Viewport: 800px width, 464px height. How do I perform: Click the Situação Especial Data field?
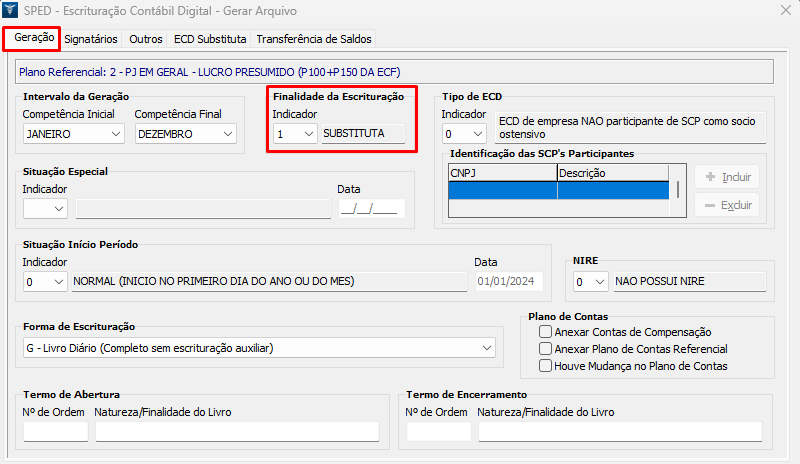pos(370,208)
